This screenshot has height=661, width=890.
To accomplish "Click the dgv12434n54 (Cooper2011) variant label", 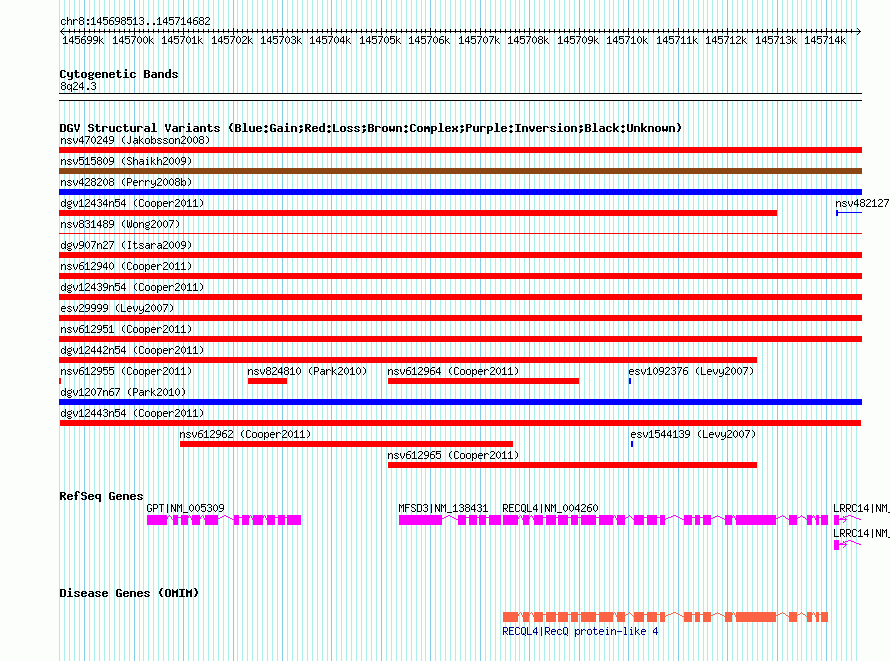I will (x=132, y=203).
